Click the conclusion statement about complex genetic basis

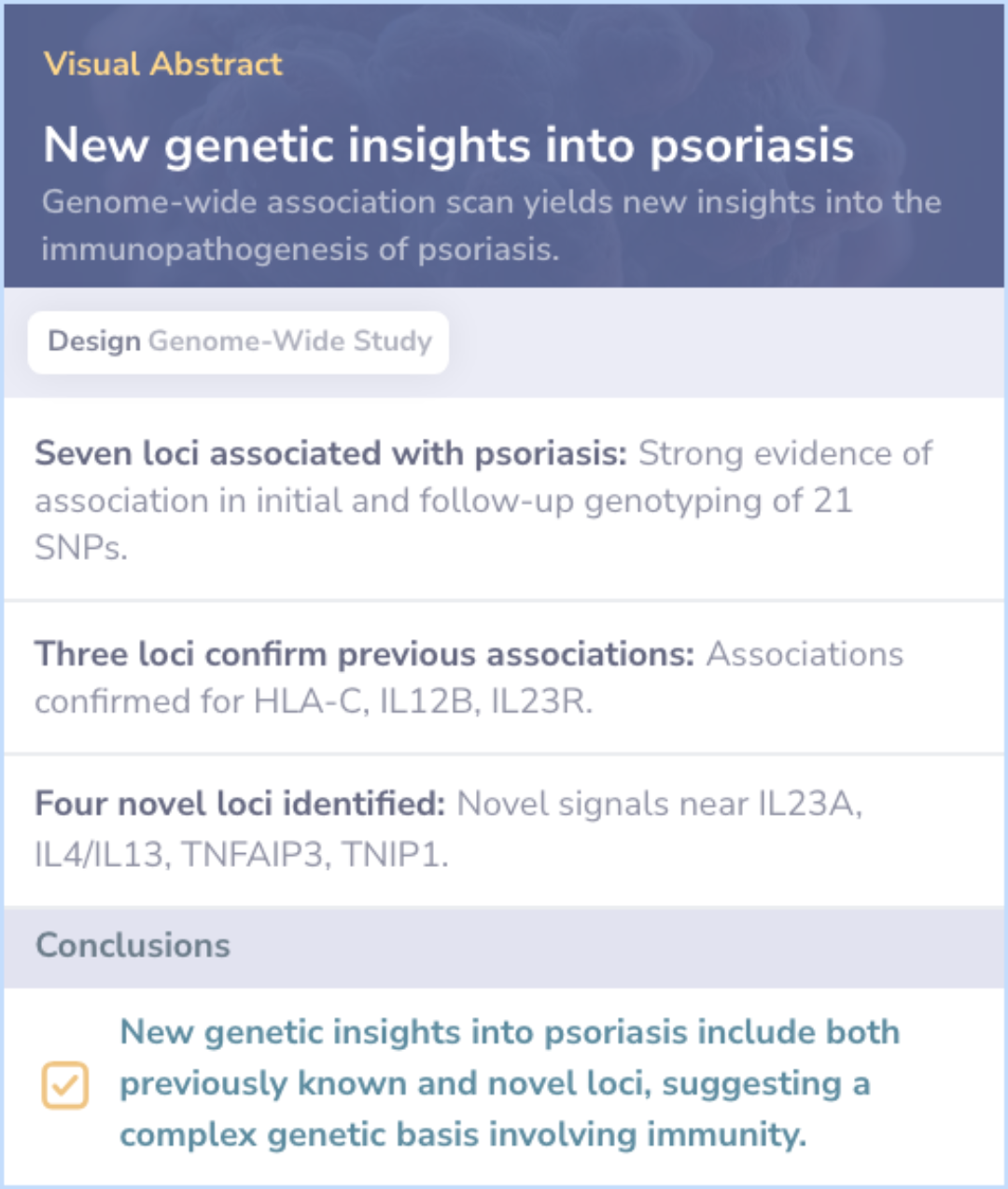462,1135
